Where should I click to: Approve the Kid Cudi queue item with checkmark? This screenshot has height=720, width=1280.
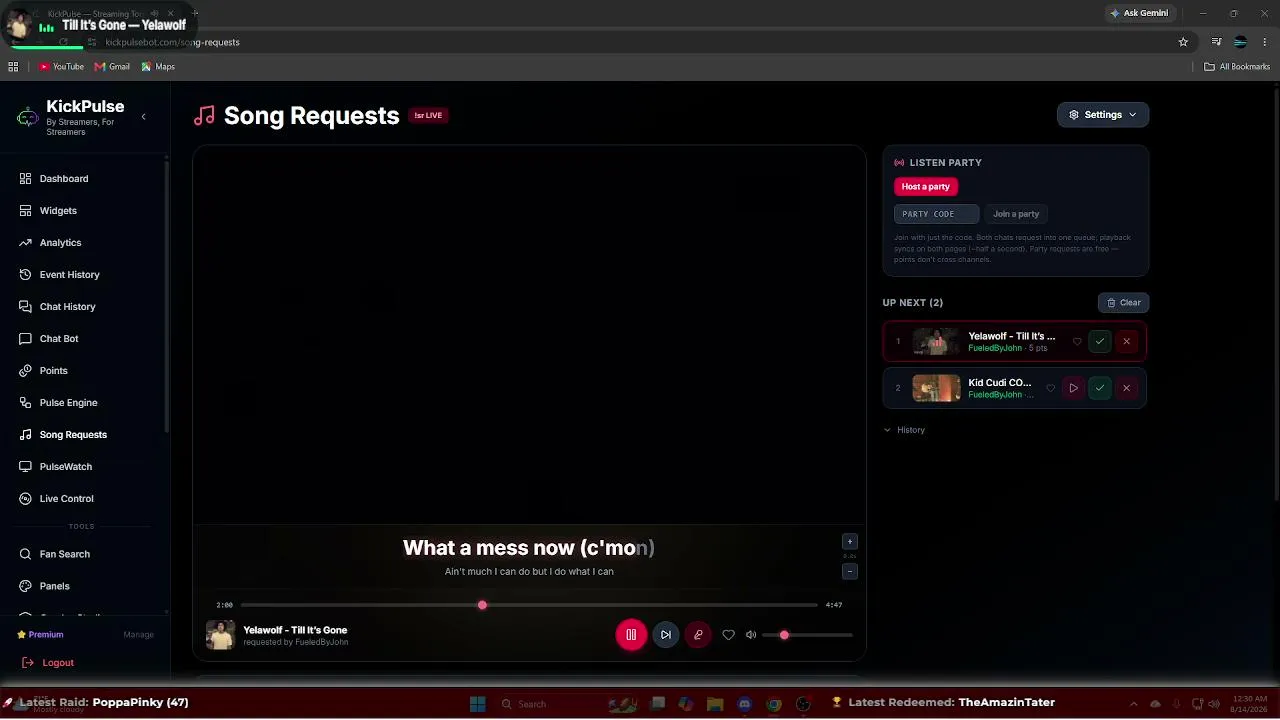tap(1100, 388)
